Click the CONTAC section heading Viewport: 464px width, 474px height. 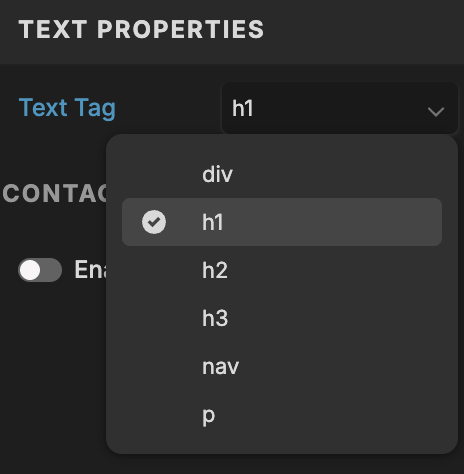55,193
